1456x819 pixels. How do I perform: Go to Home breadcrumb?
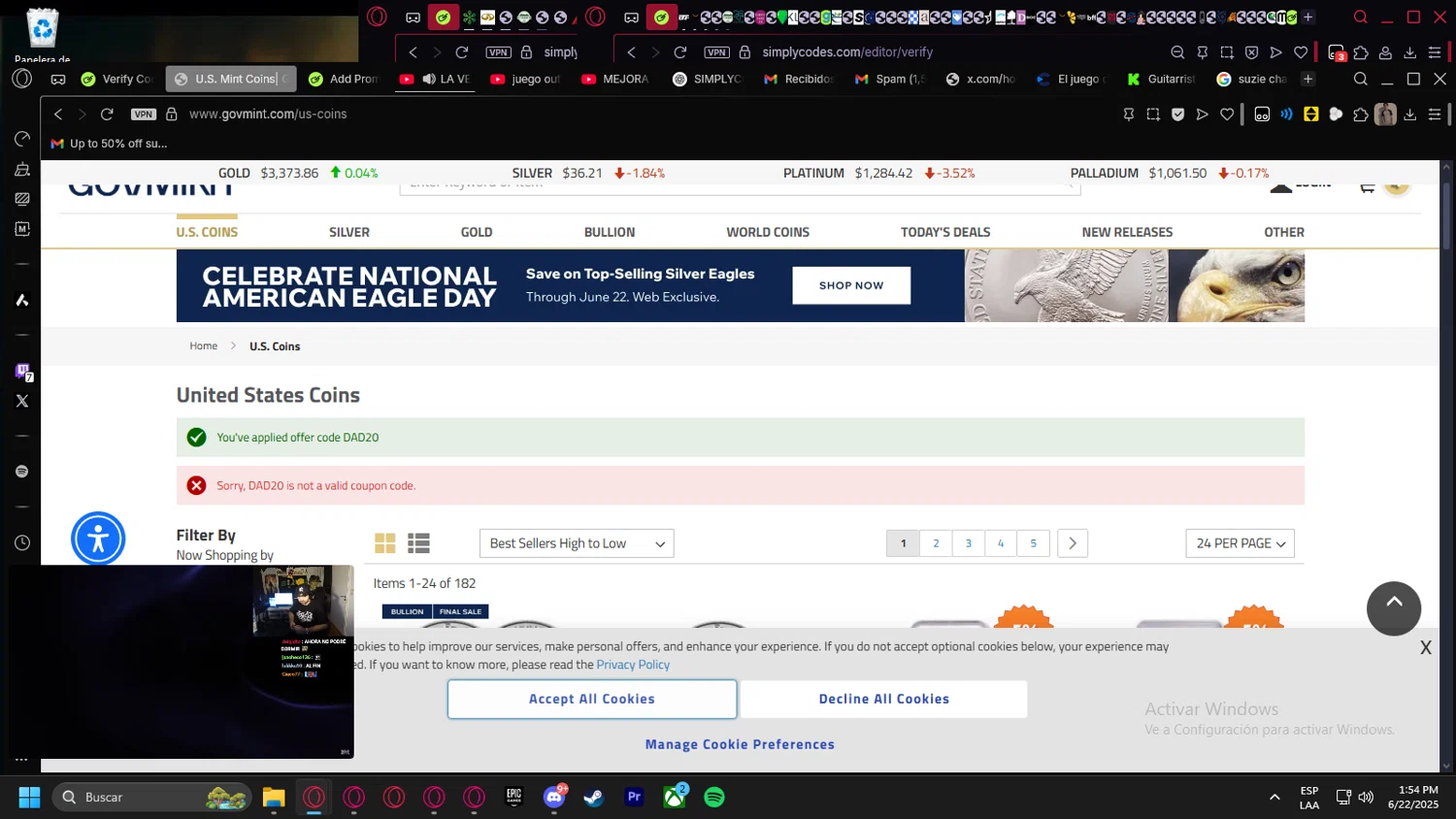tap(204, 346)
